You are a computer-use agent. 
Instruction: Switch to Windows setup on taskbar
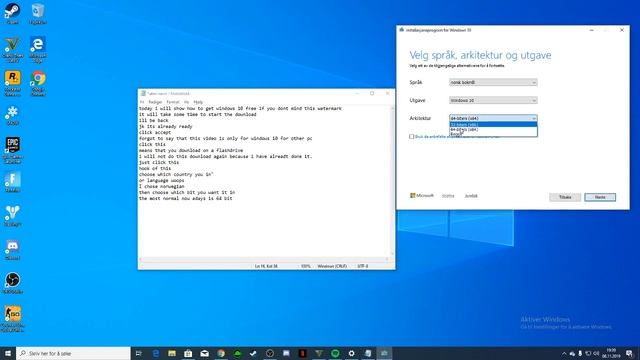[x=384, y=353]
